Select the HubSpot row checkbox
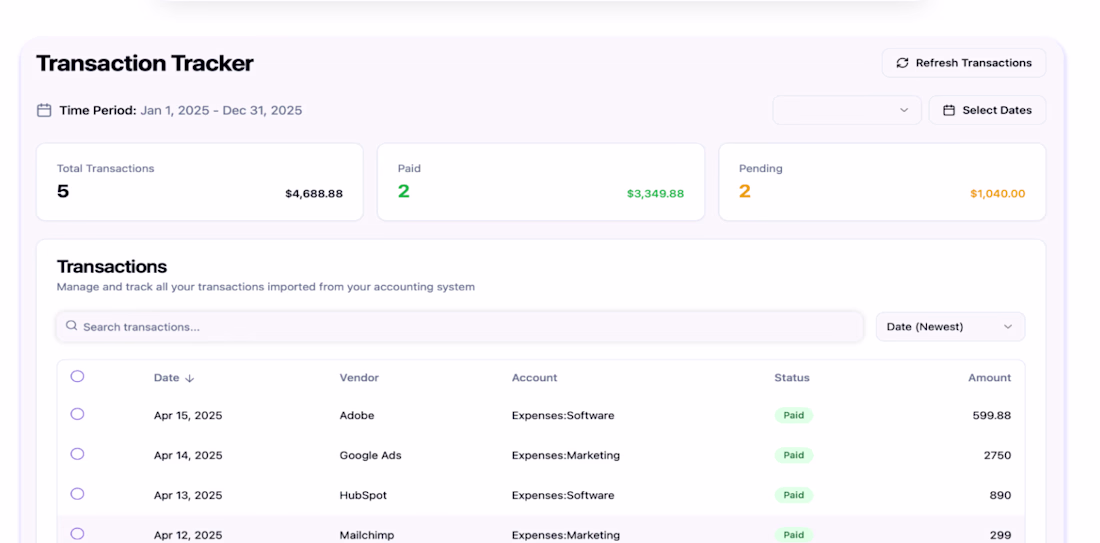This screenshot has height=543, width=1100. (x=77, y=494)
